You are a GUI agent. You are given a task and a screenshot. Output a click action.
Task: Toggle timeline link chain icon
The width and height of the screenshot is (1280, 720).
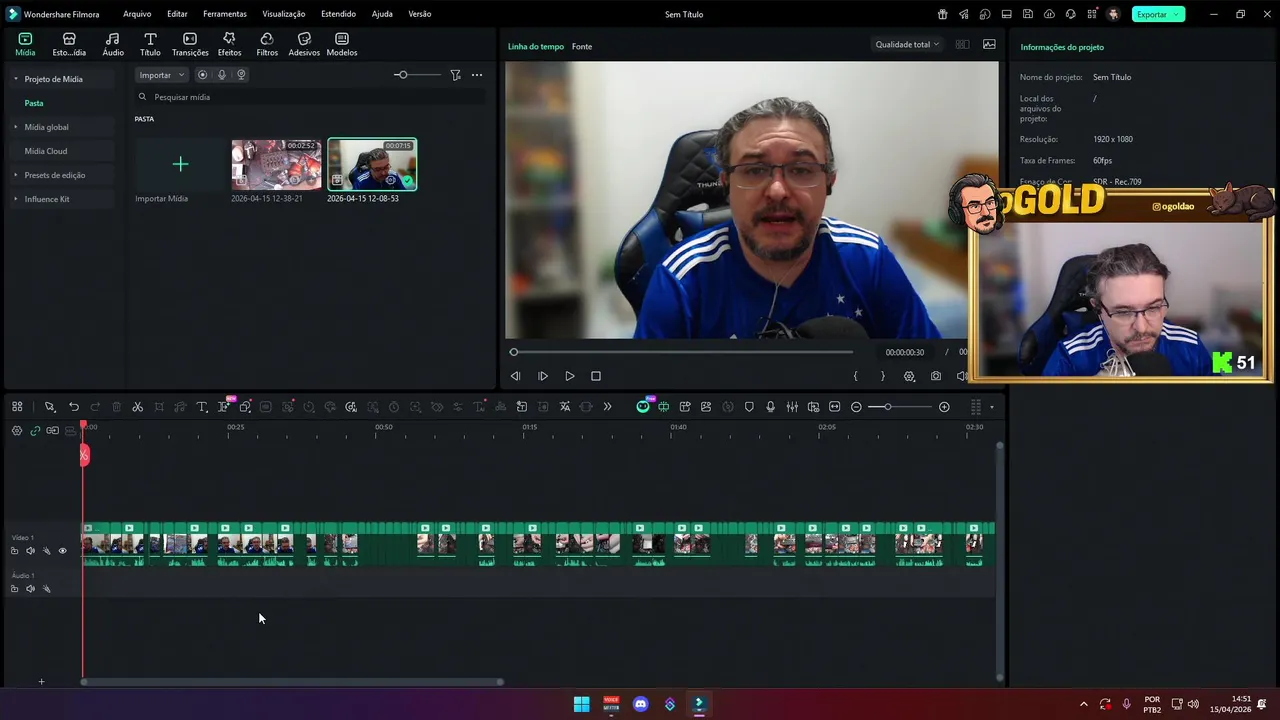point(35,431)
